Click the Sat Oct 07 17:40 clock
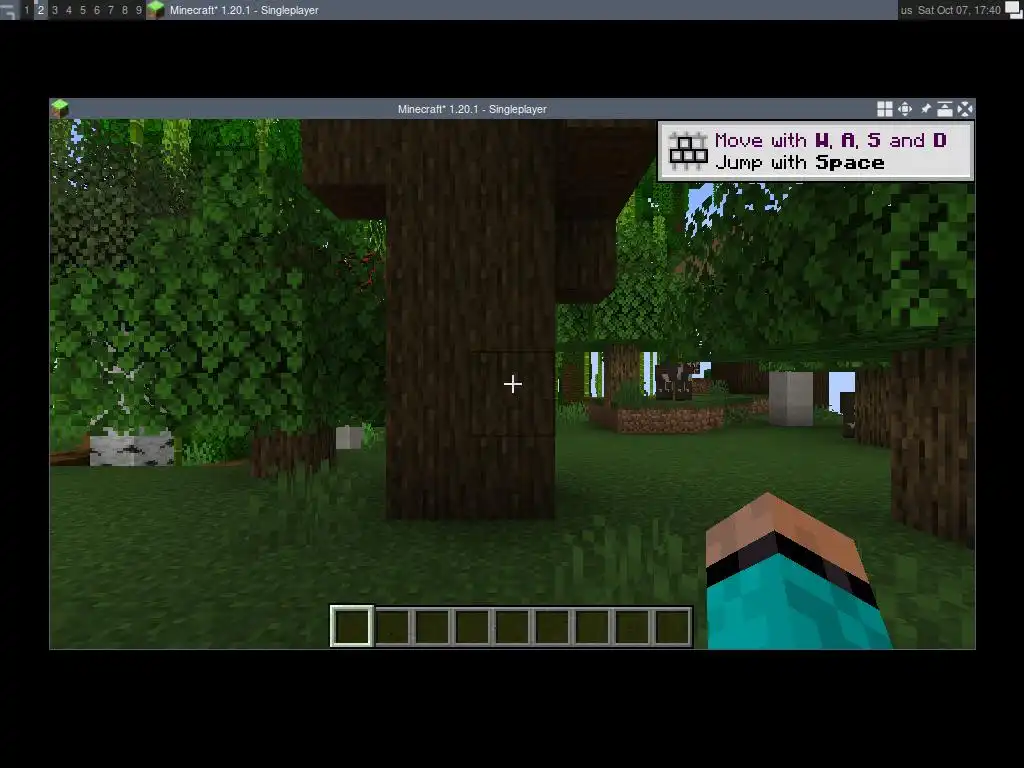The width and height of the screenshot is (1024, 768). 959,10
